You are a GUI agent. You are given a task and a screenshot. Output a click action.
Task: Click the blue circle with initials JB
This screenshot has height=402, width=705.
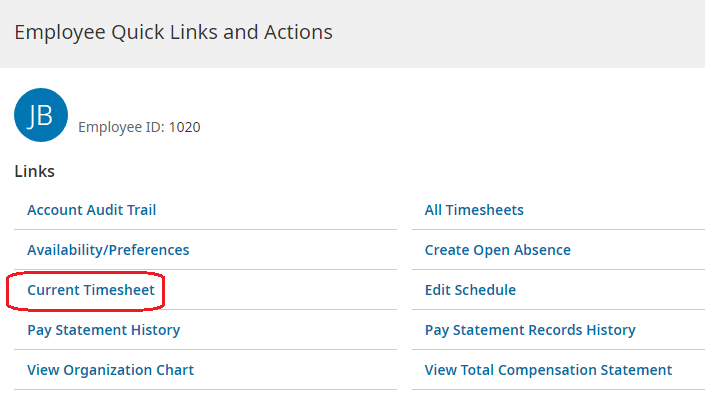point(41,115)
